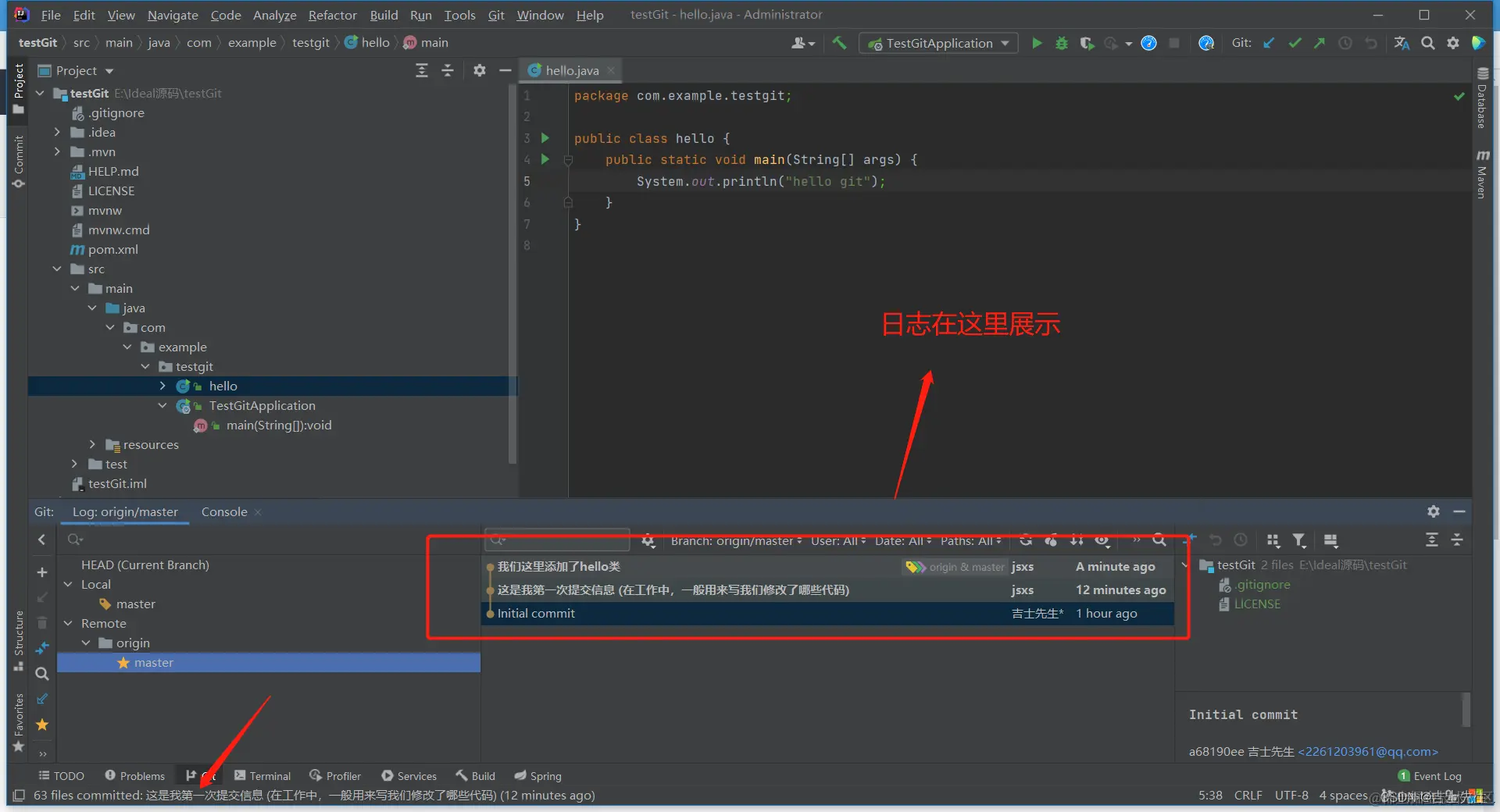This screenshot has width=1500, height=812.
Task: Select the hello.java editor tab
Action: [x=572, y=70]
